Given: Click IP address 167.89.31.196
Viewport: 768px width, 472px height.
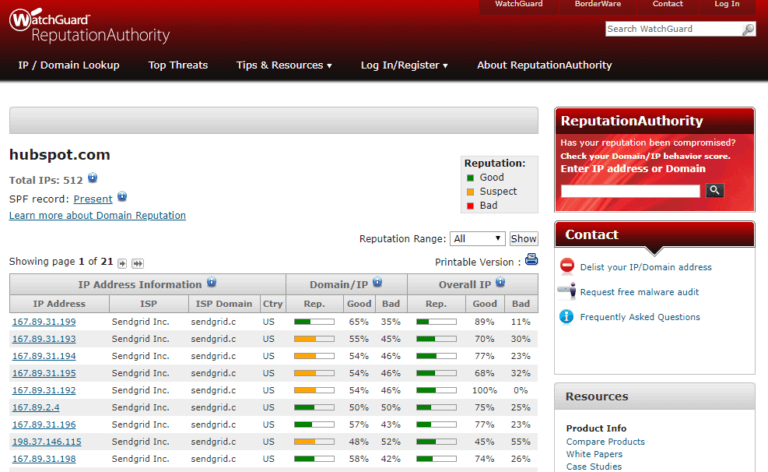Looking at the screenshot, I should coord(44,425).
